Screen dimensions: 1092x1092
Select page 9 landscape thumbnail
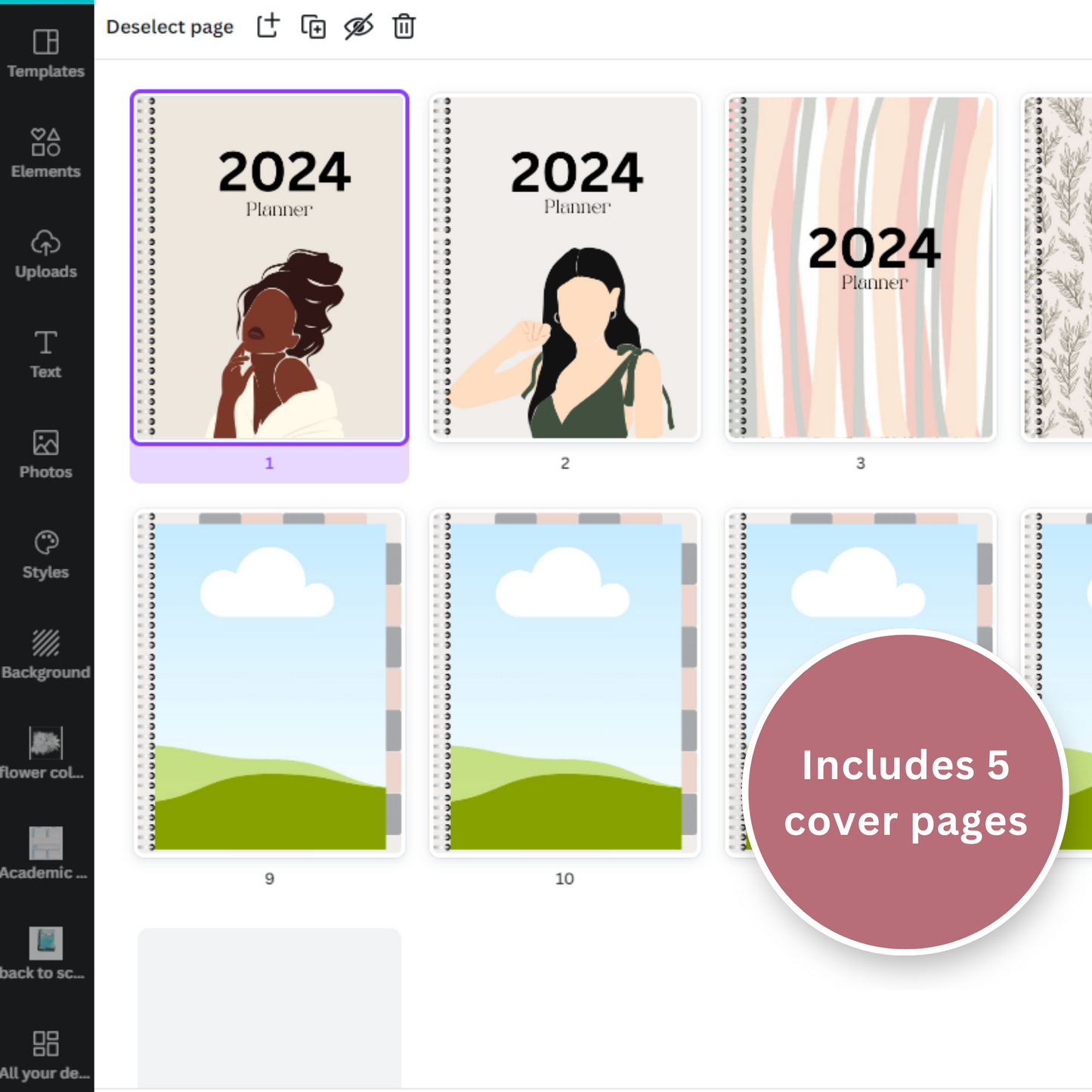coord(269,682)
